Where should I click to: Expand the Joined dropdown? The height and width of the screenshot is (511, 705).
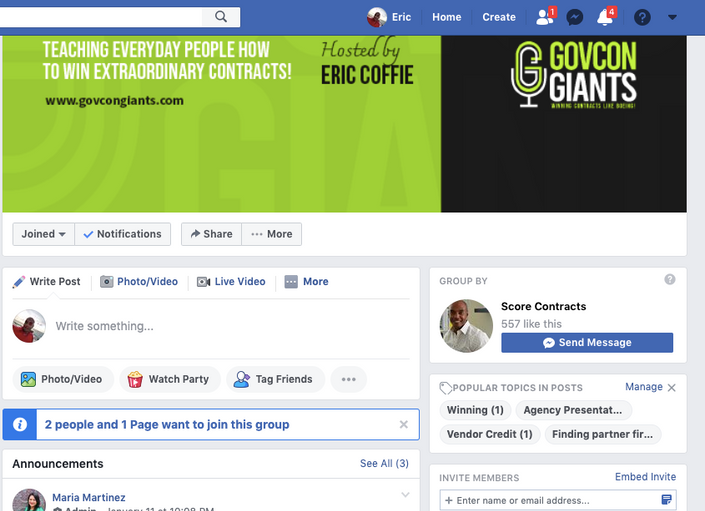pyautogui.click(x=44, y=234)
